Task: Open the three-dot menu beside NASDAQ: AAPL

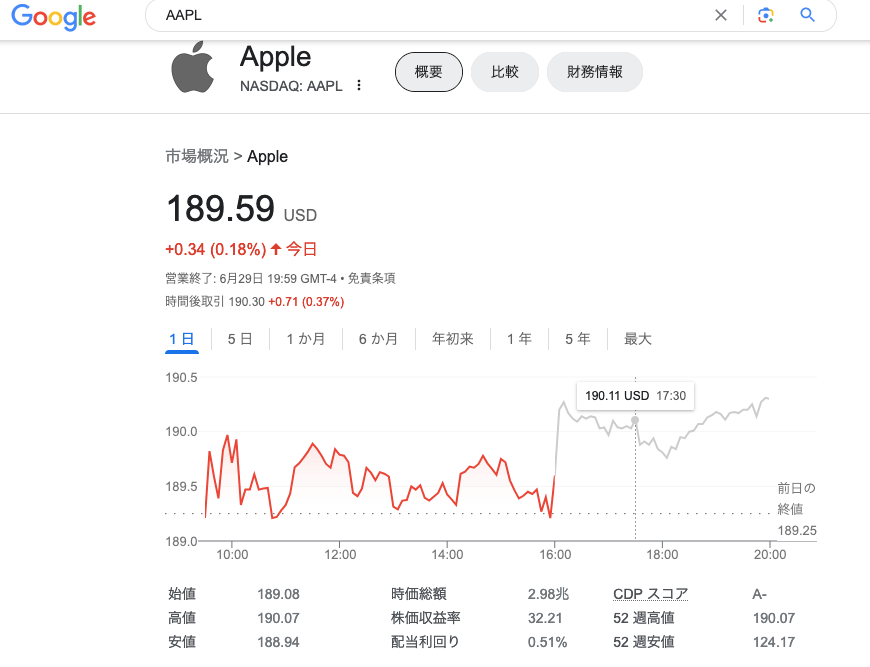Action: point(359,86)
